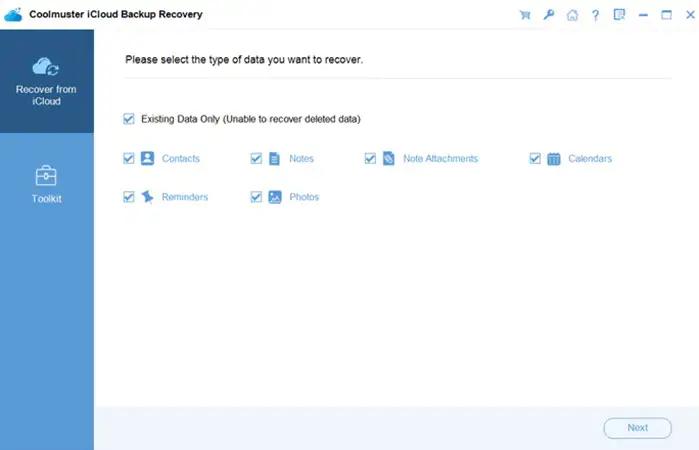Toggle the Contacts checkbox

click(129, 158)
